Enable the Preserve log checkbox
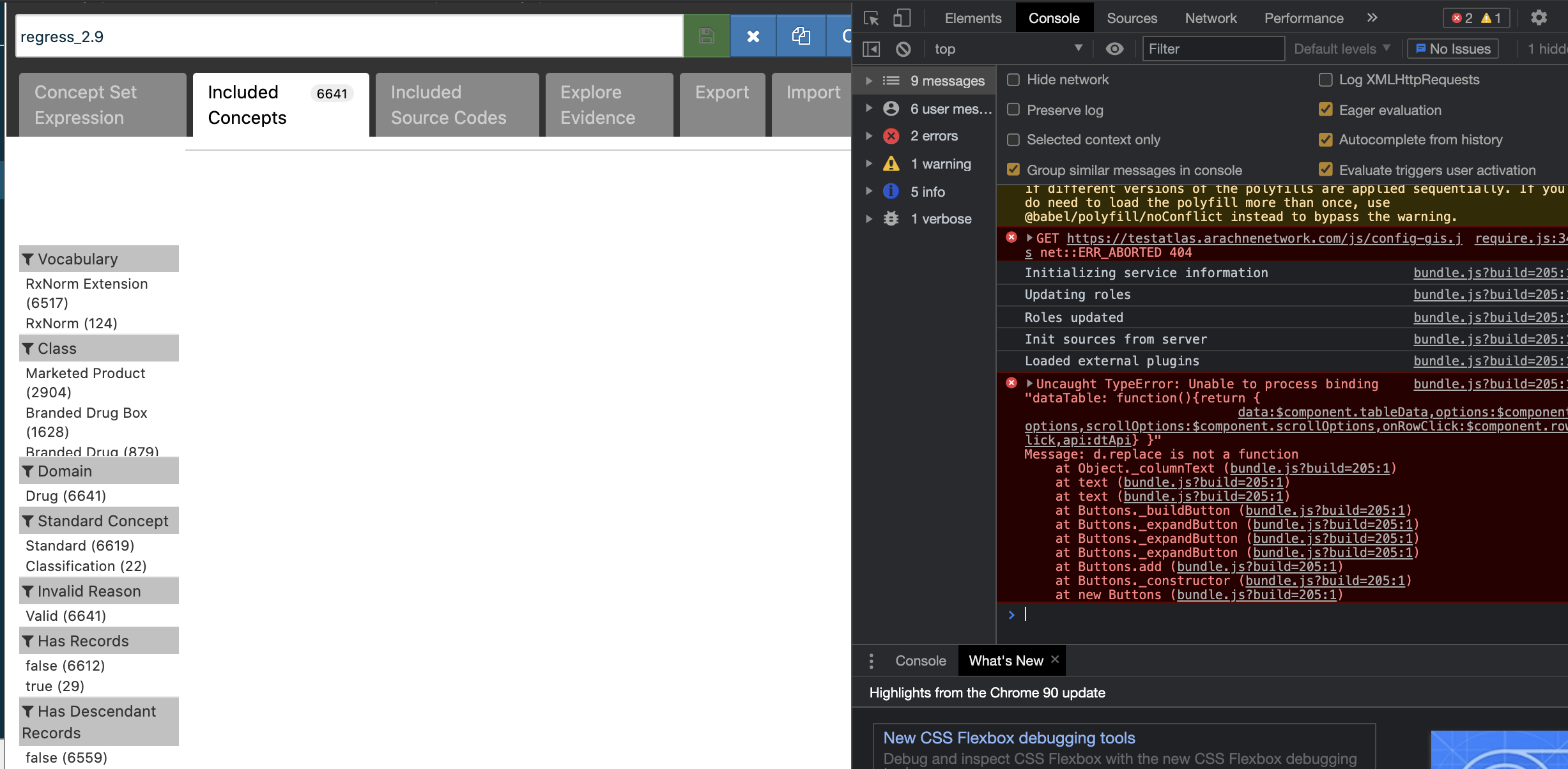 pos(1013,110)
